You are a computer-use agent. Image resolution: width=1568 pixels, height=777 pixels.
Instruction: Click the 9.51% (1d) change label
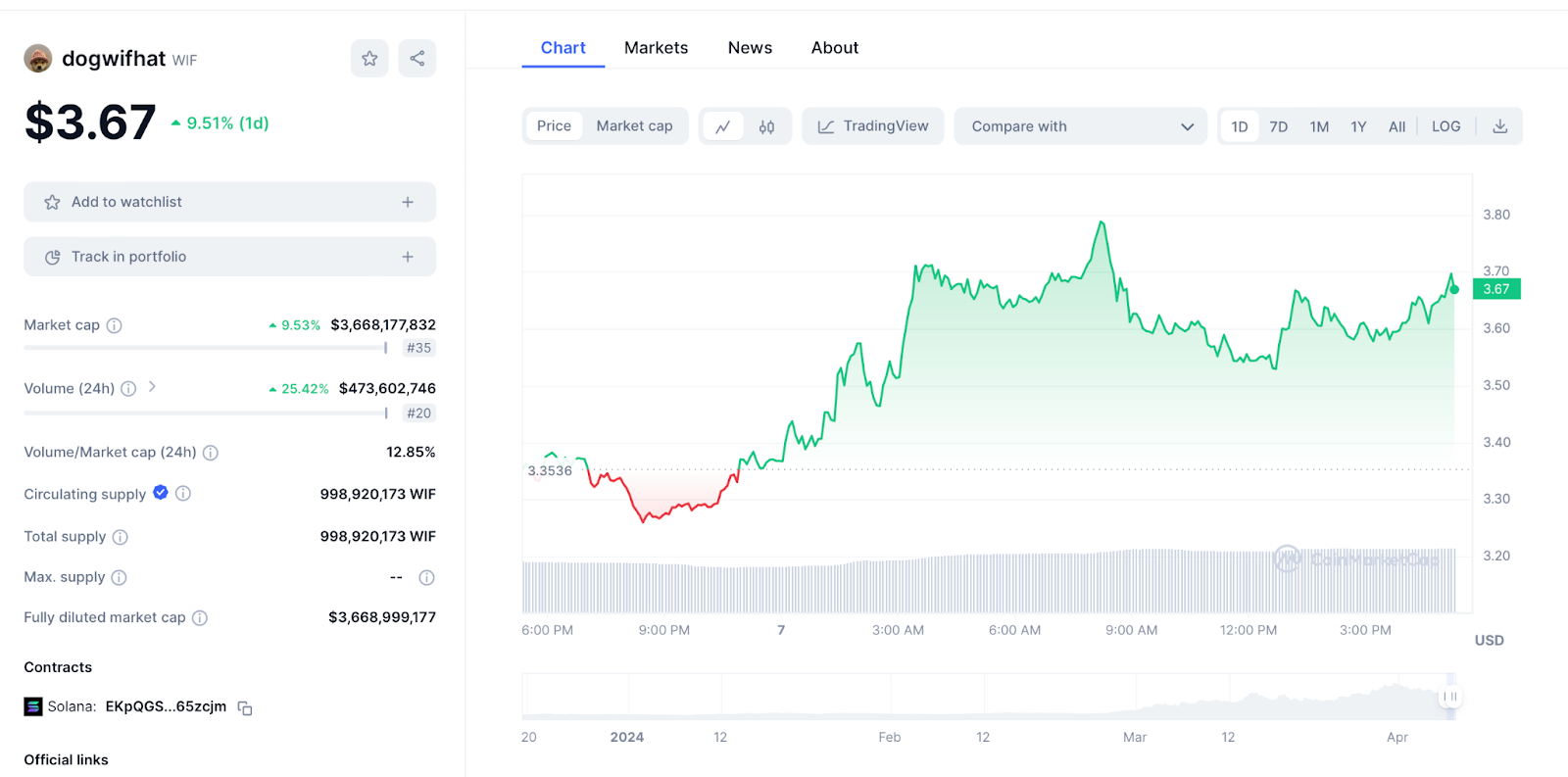coord(220,123)
